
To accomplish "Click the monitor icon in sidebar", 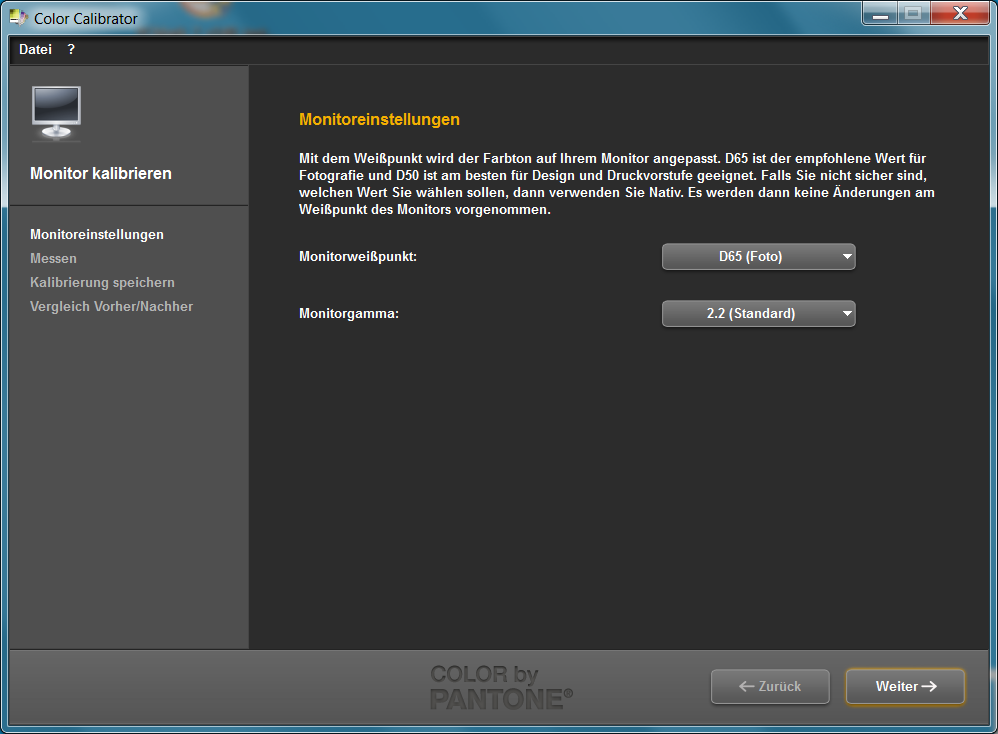I will pyautogui.click(x=57, y=113).
